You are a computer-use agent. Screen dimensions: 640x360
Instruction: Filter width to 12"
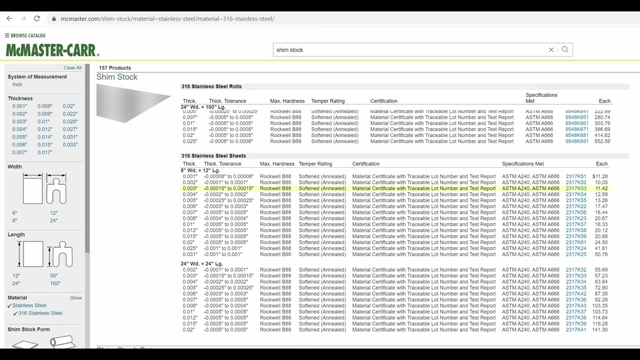[x=54, y=213]
